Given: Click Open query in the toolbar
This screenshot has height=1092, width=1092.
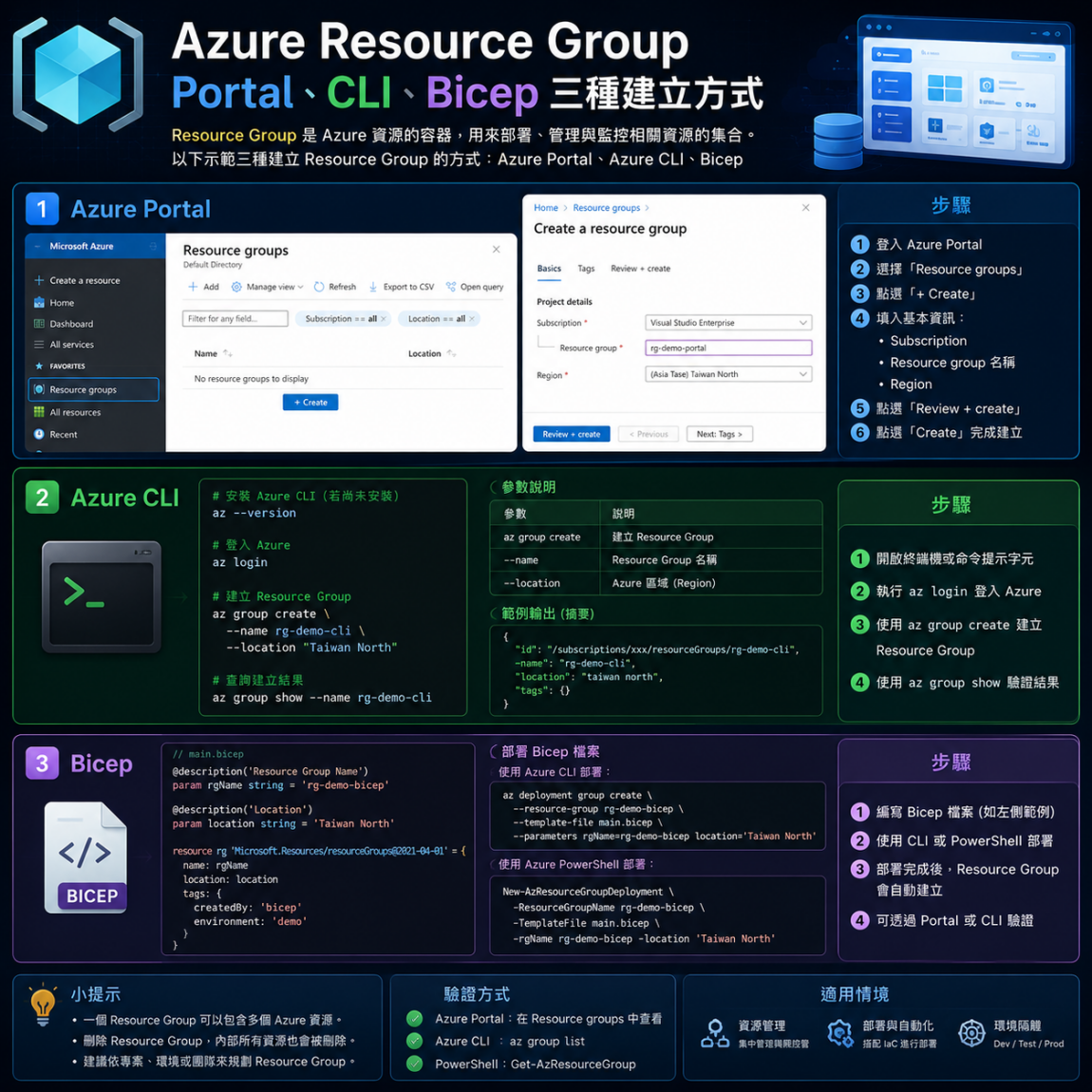Looking at the screenshot, I should tap(475, 287).
